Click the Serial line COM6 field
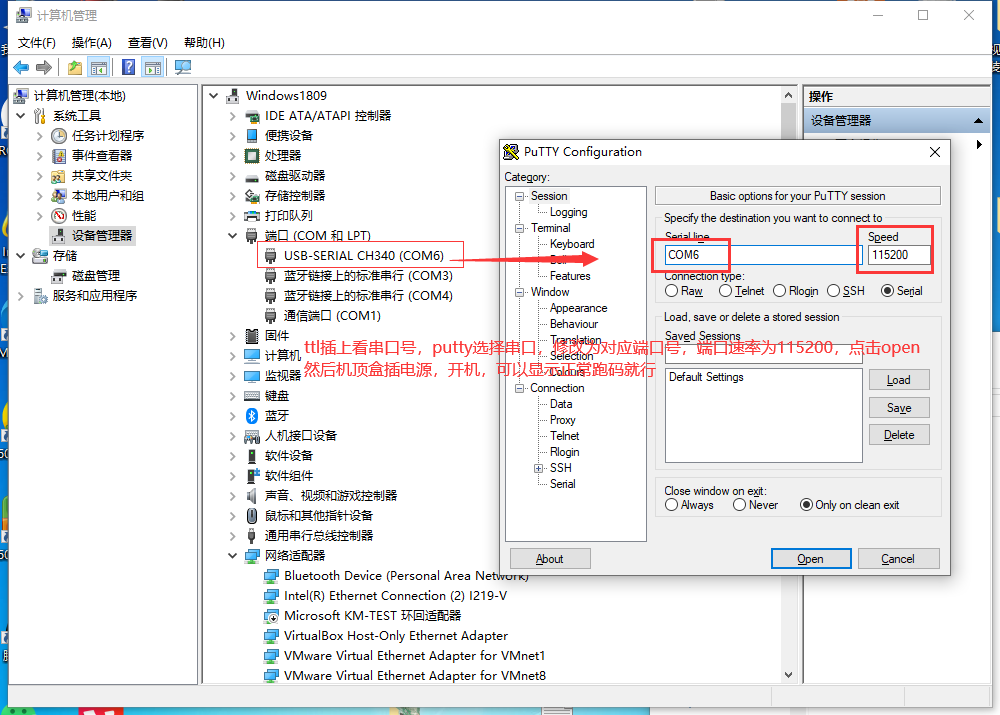This screenshot has height=715, width=1000. 763,255
